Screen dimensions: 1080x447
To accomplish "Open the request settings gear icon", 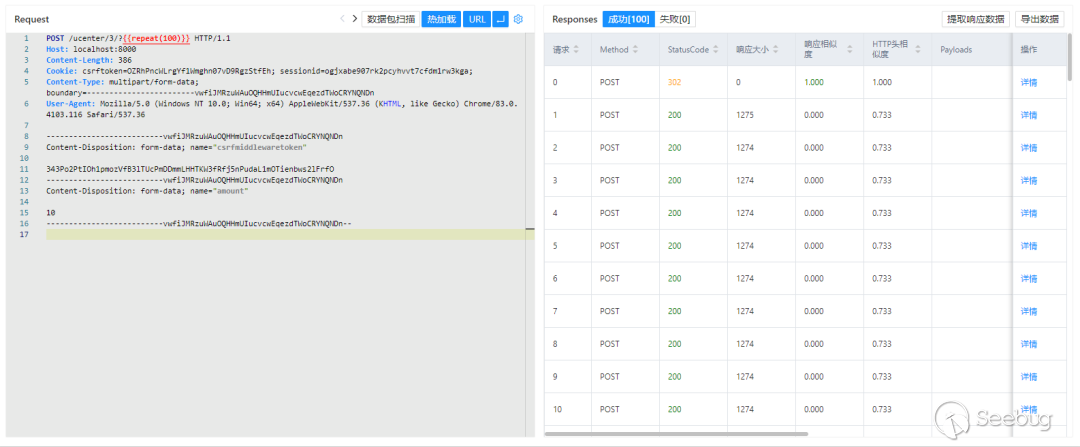I will click(x=518, y=19).
